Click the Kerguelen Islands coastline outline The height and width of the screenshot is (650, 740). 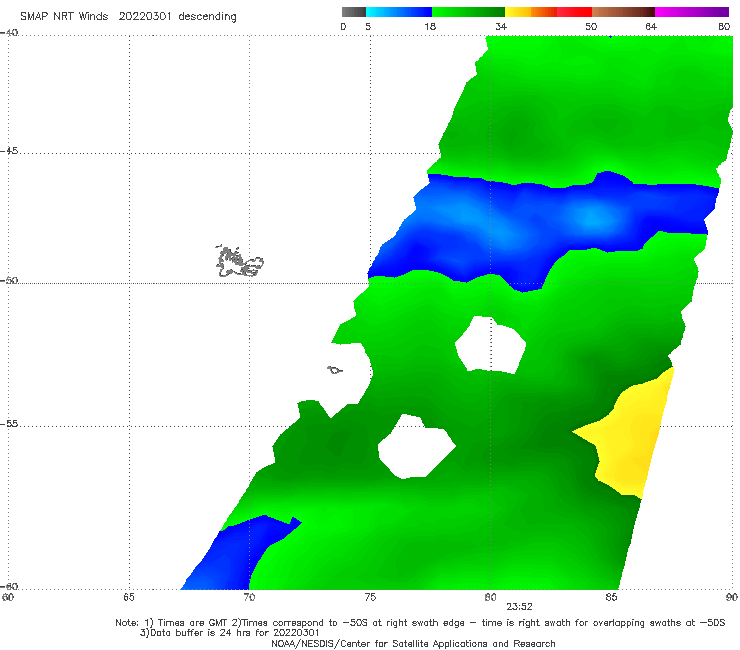click(x=239, y=261)
